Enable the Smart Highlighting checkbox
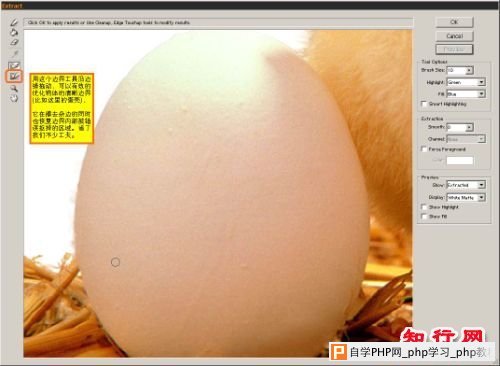 coord(424,104)
